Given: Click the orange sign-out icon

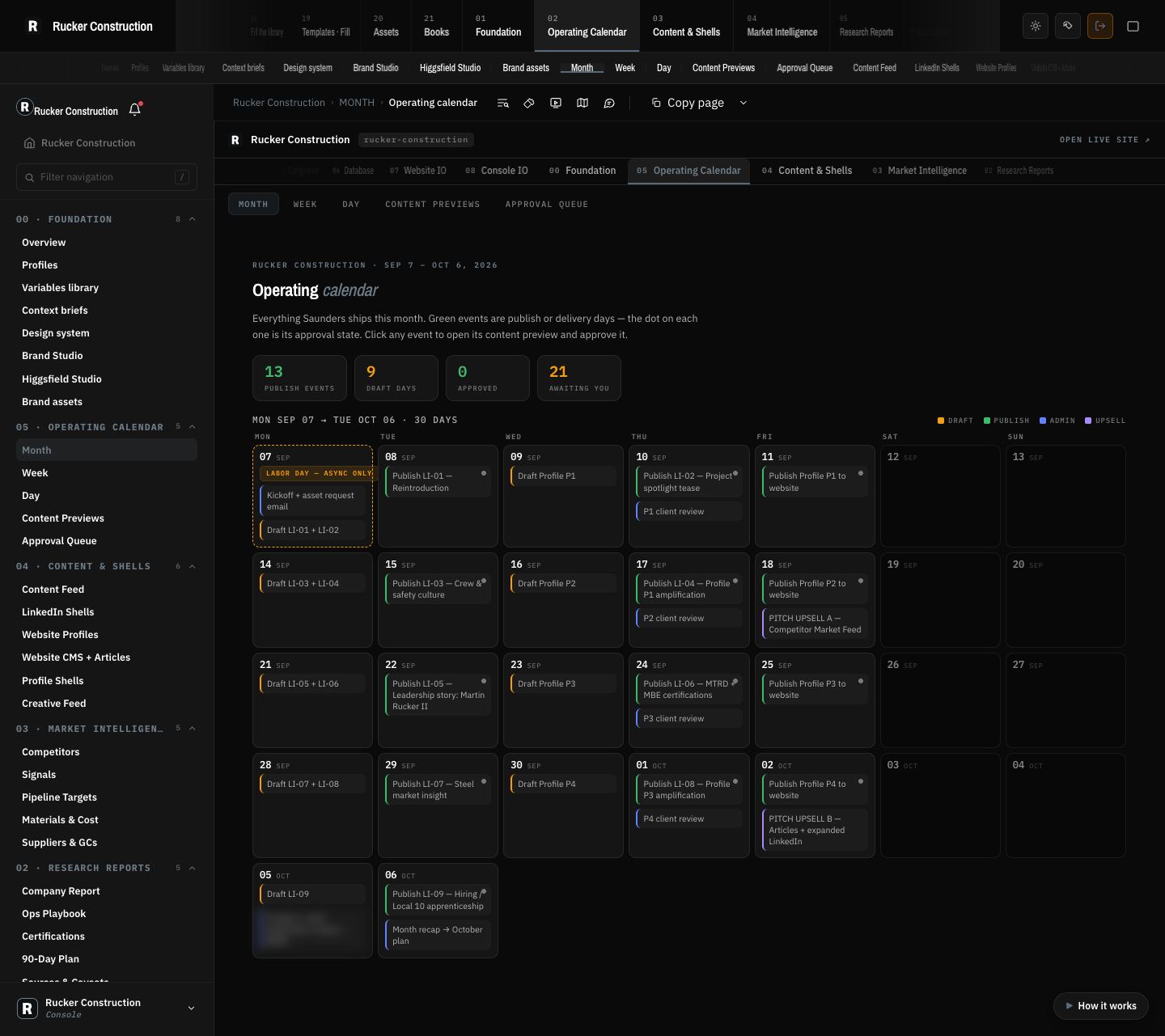Looking at the screenshot, I should pos(1100,26).
